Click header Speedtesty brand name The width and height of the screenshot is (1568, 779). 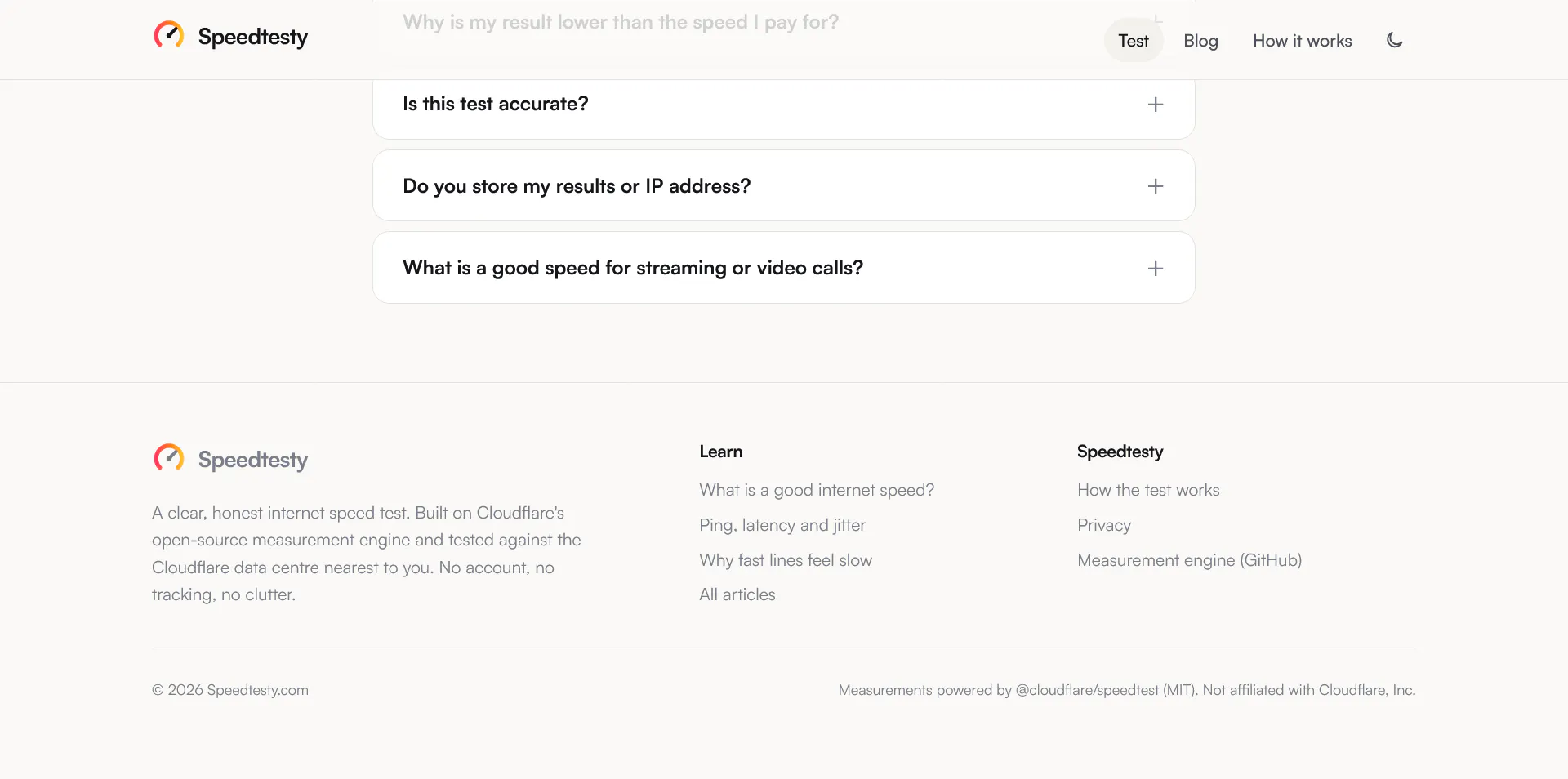[253, 37]
